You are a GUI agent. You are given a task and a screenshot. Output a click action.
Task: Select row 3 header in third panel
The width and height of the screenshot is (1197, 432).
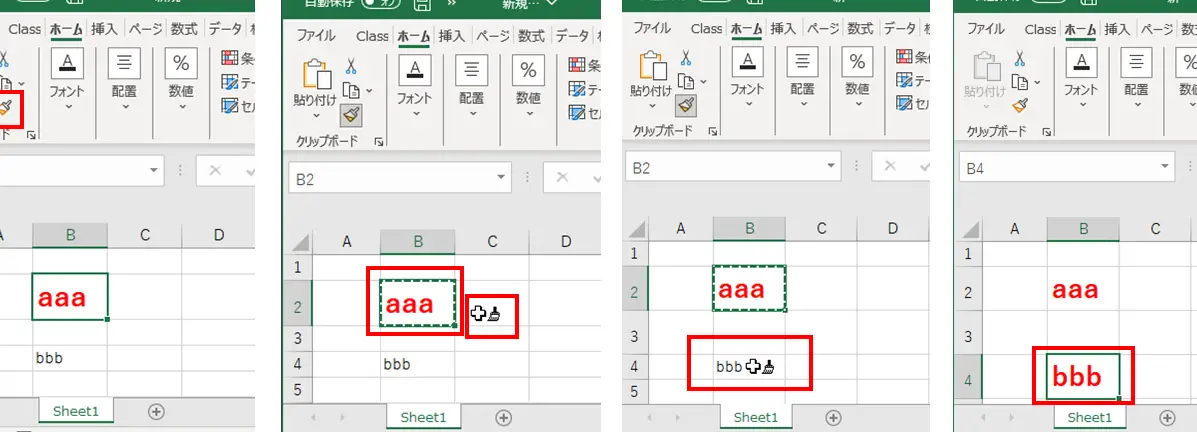pyautogui.click(x=635, y=335)
